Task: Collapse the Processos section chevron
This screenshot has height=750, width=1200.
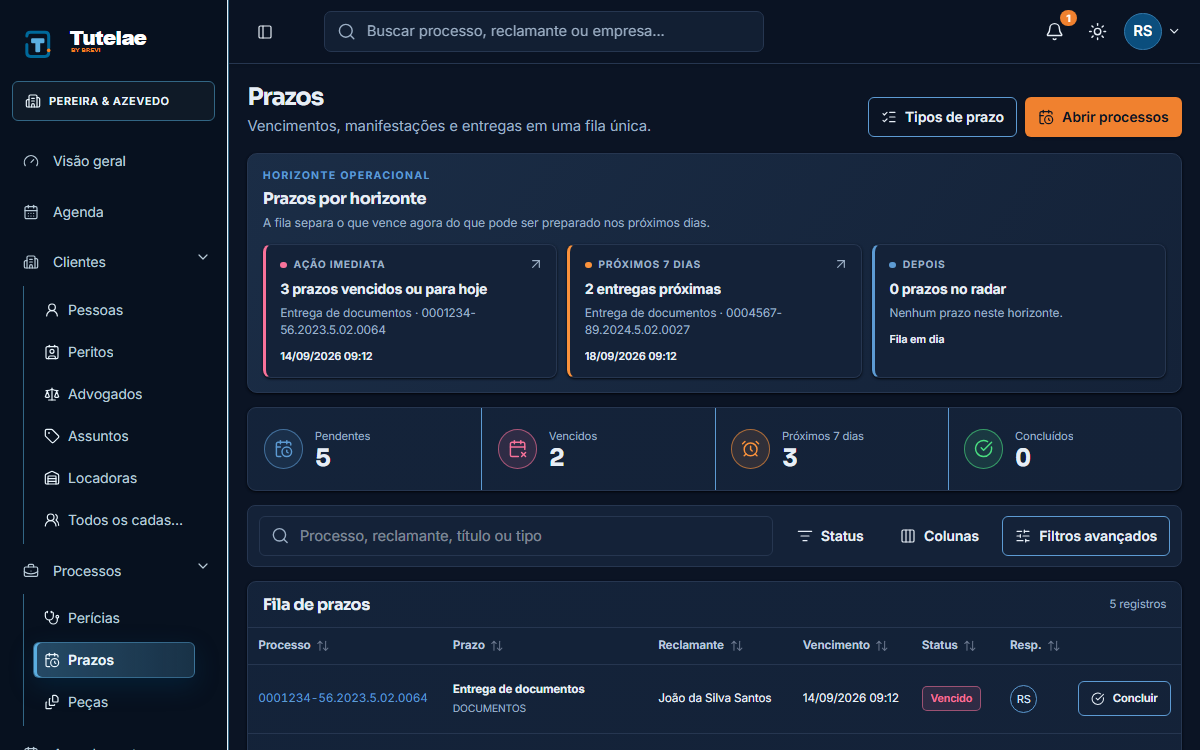Action: pyautogui.click(x=203, y=567)
